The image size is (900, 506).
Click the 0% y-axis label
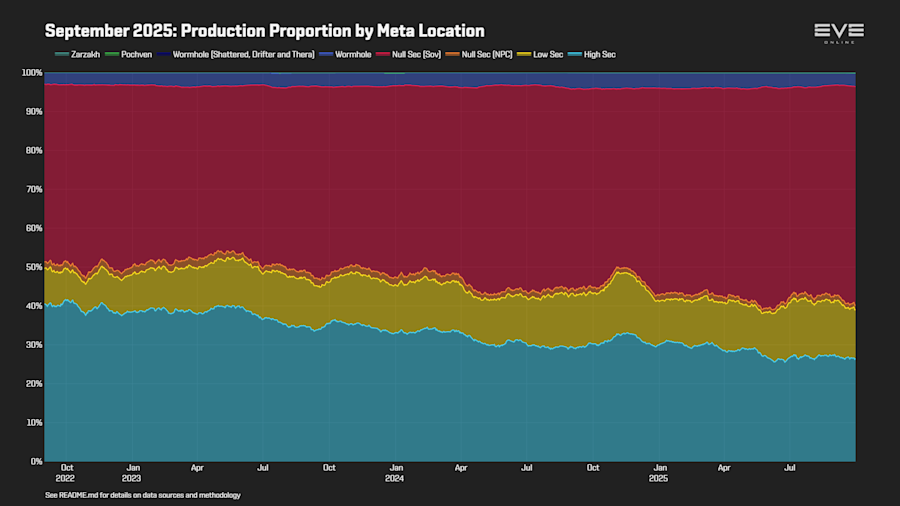[x=36, y=461]
